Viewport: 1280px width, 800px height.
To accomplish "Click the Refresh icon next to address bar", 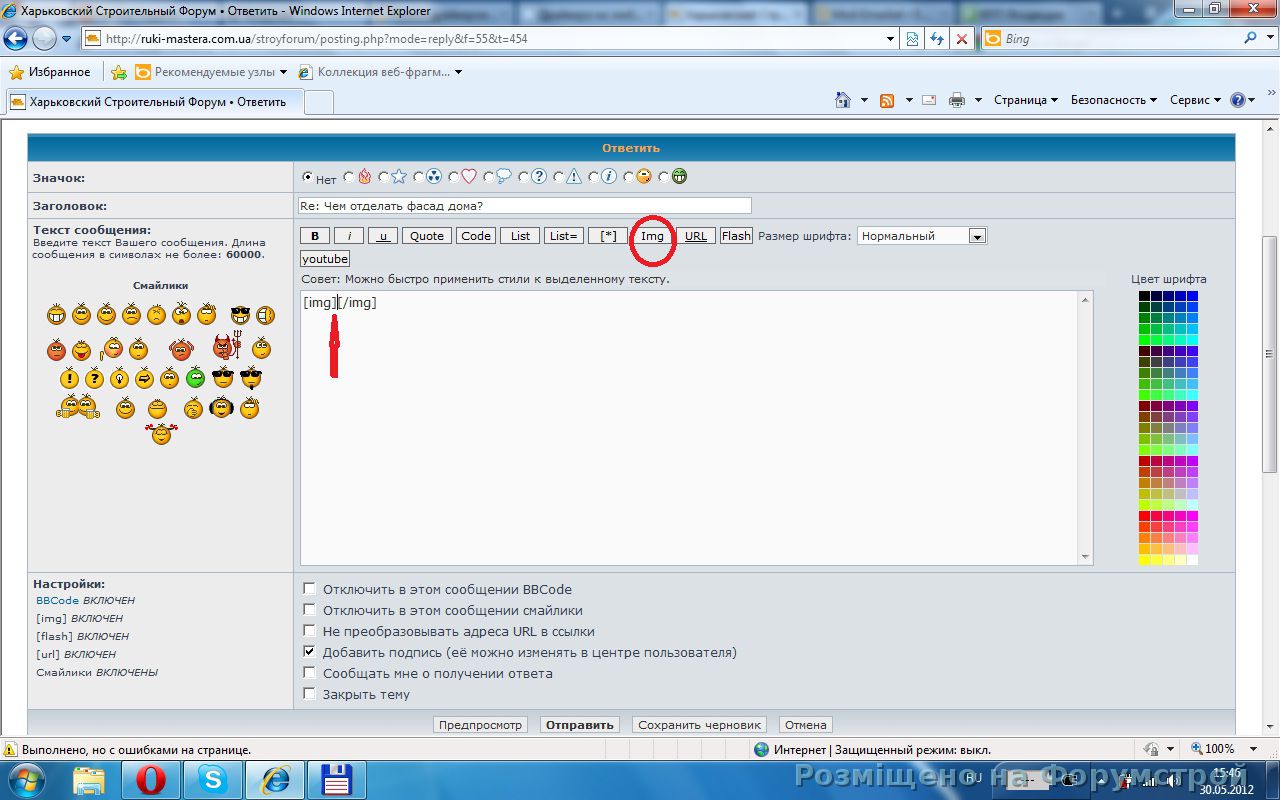I will point(937,39).
